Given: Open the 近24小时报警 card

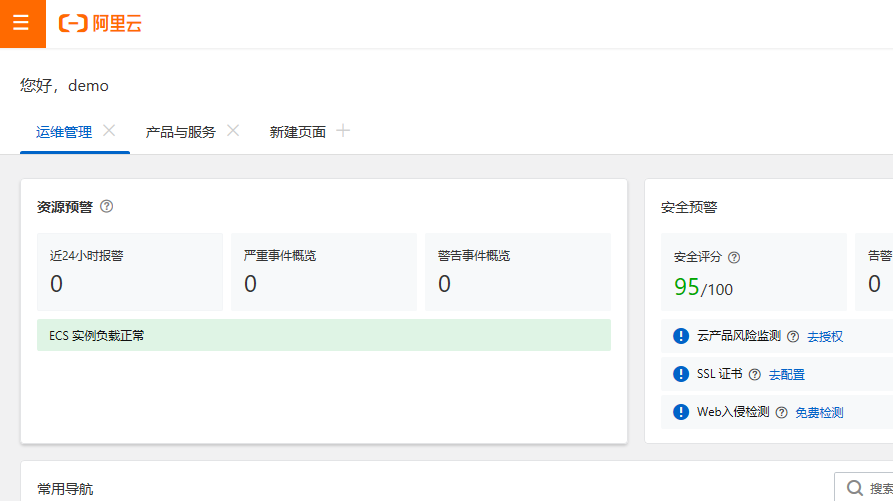Looking at the screenshot, I should (x=129, y=272).
